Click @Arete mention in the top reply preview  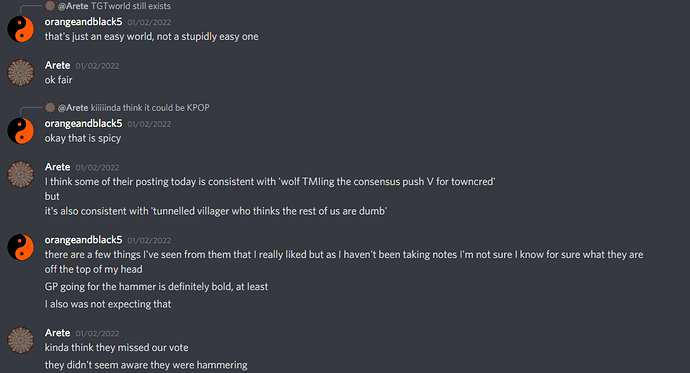point(73,6)
